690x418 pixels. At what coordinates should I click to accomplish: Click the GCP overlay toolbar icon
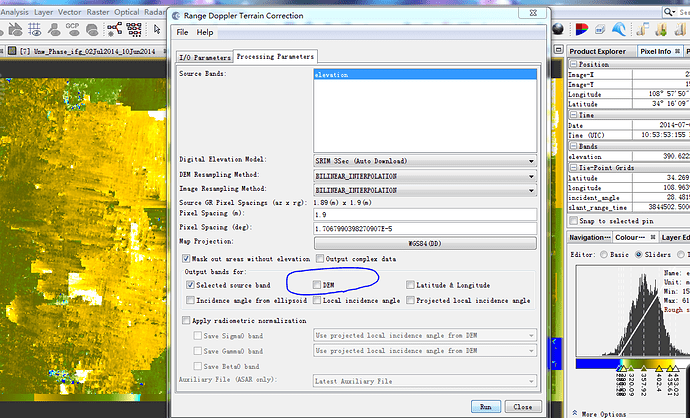coord(72,29)
